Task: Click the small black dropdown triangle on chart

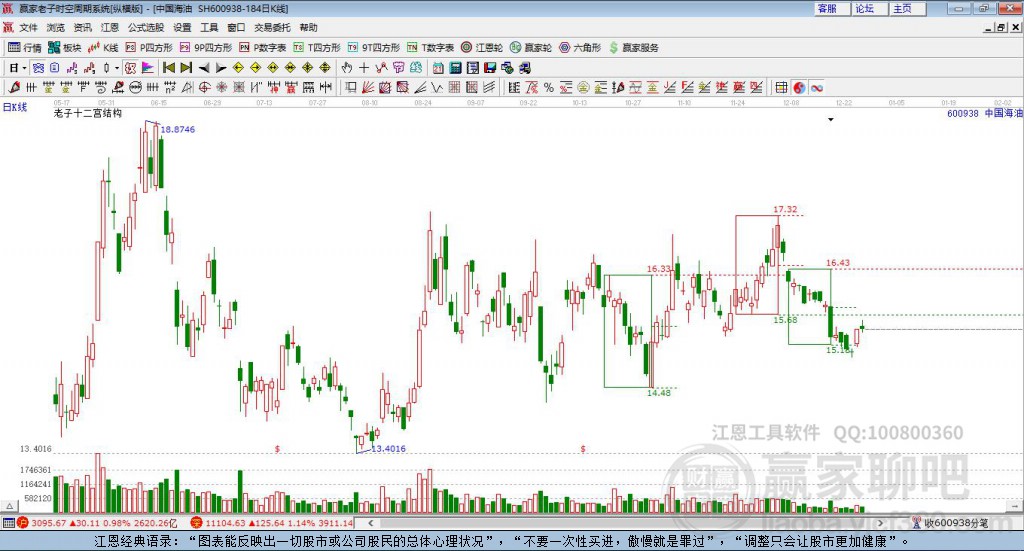Action: [831, 119]
